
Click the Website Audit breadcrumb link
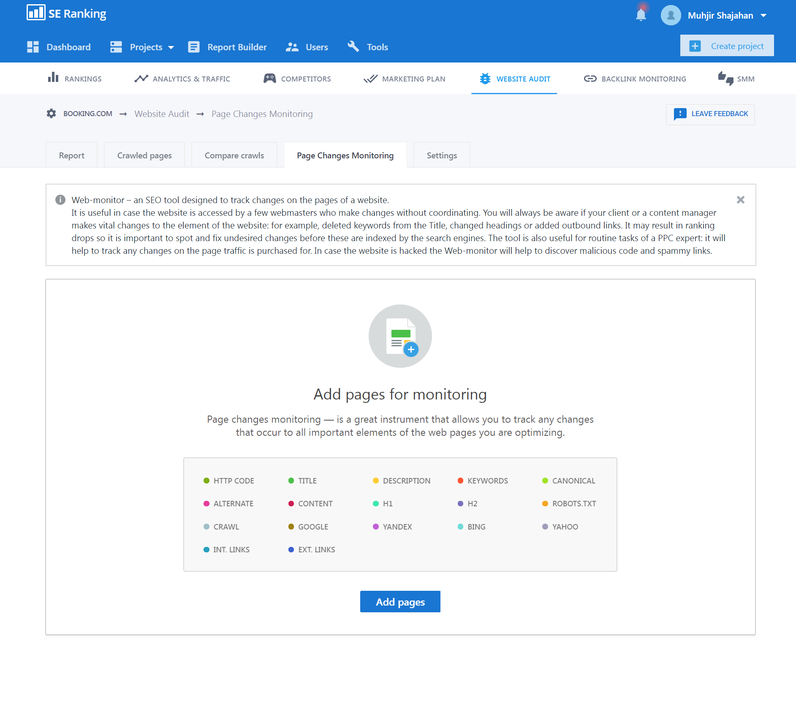click(x=162, y=114)
